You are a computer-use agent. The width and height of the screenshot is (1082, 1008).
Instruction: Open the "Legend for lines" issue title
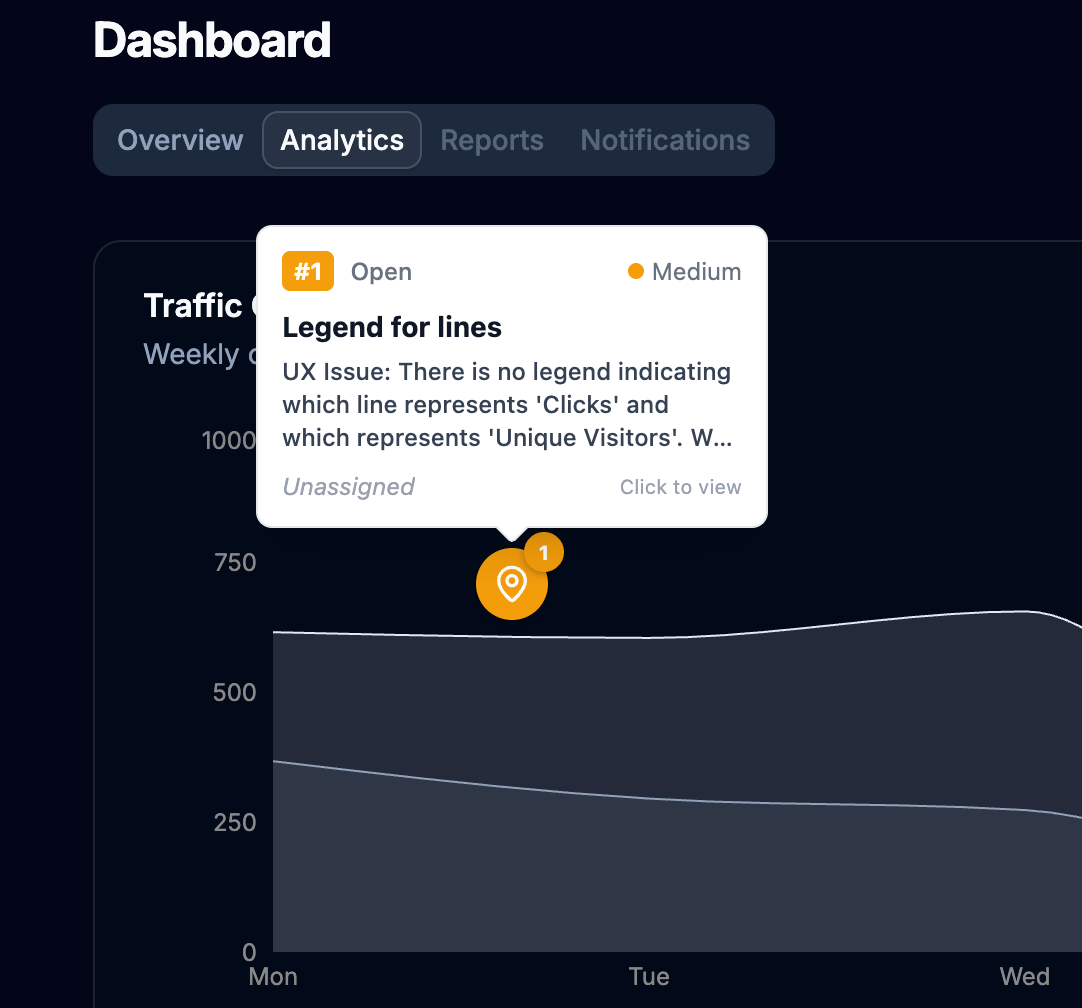click(392, 327)
